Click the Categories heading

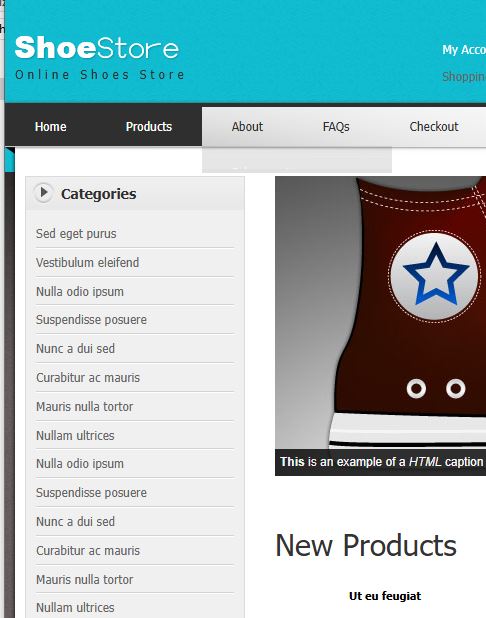pos(99,194)
